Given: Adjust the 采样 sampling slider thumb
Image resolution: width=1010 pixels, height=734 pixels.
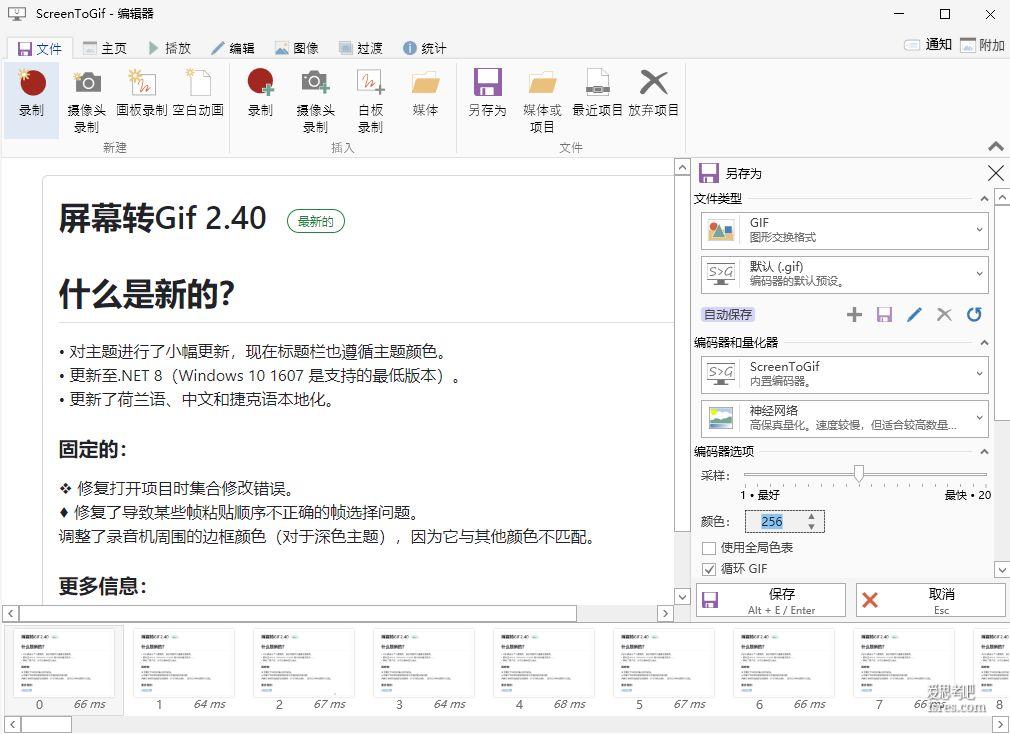Looking at the screenshot, I should tap(859, 474).
